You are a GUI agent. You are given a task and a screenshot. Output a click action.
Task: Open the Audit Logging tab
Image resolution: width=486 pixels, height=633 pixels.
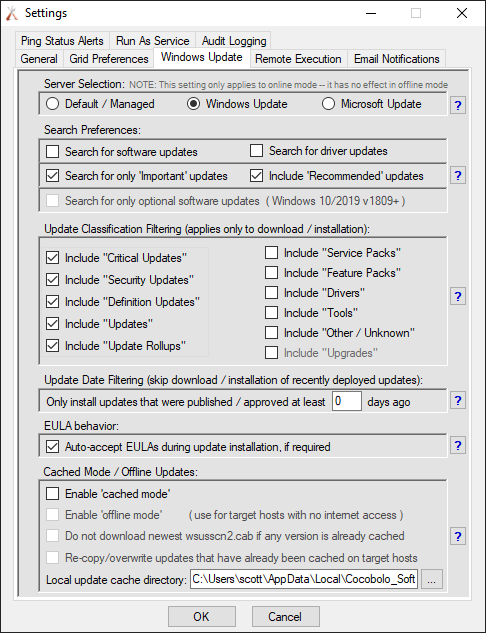point(234,41)
